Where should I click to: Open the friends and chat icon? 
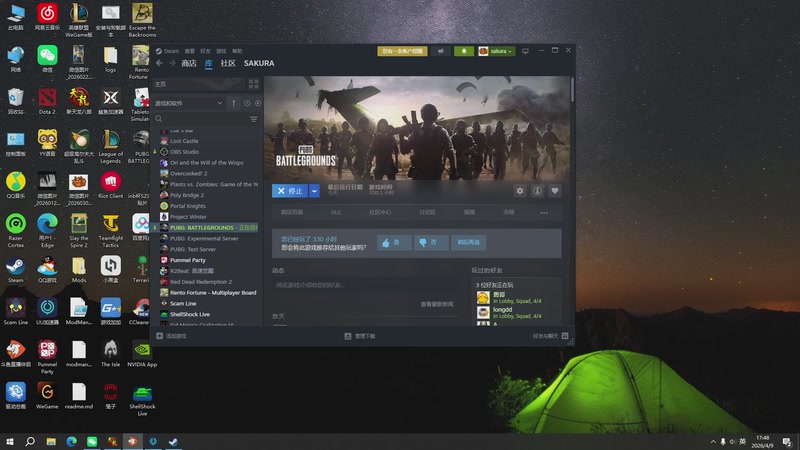tap(565, 336)
